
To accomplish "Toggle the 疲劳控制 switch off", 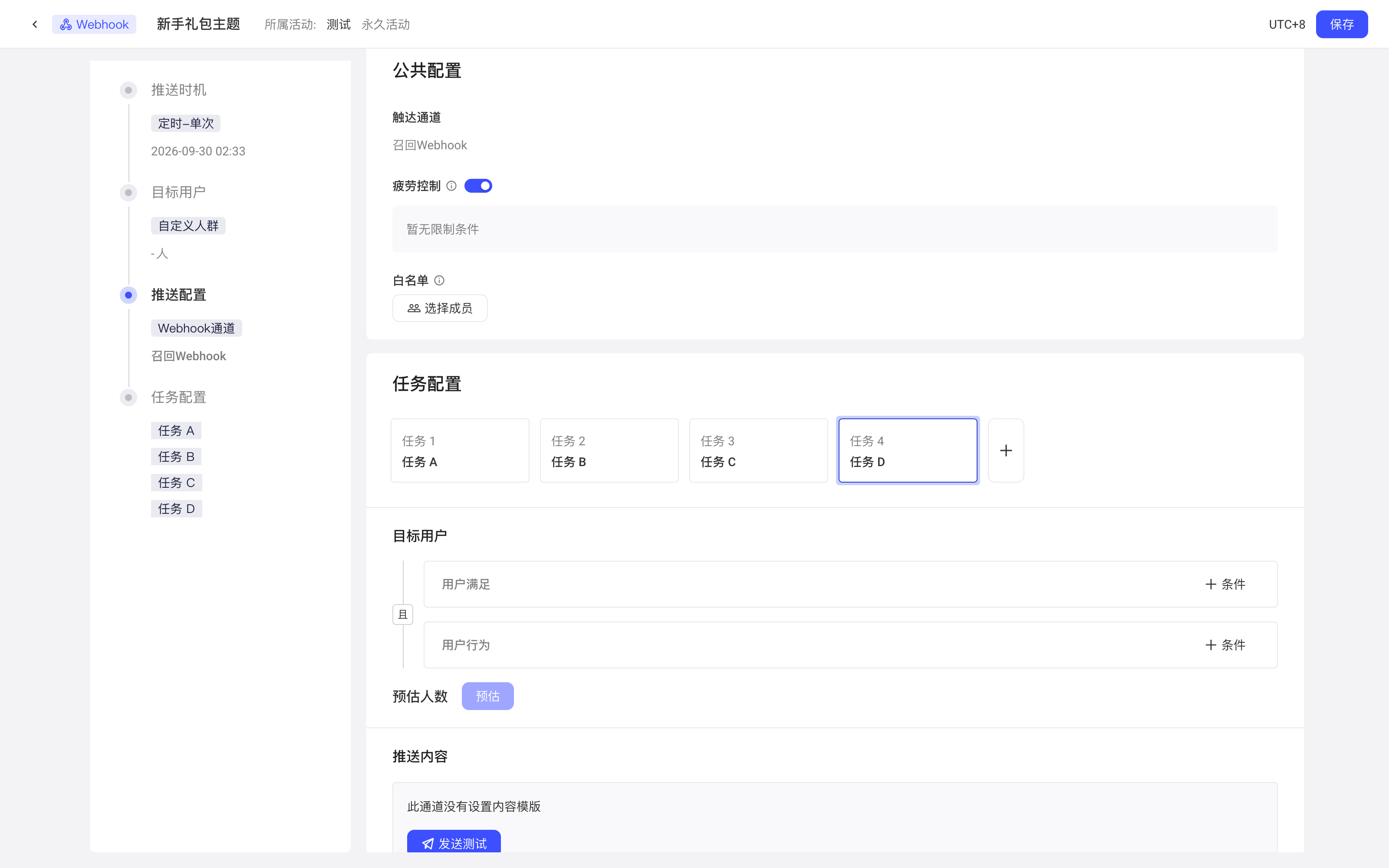I will tap(478, 186).
